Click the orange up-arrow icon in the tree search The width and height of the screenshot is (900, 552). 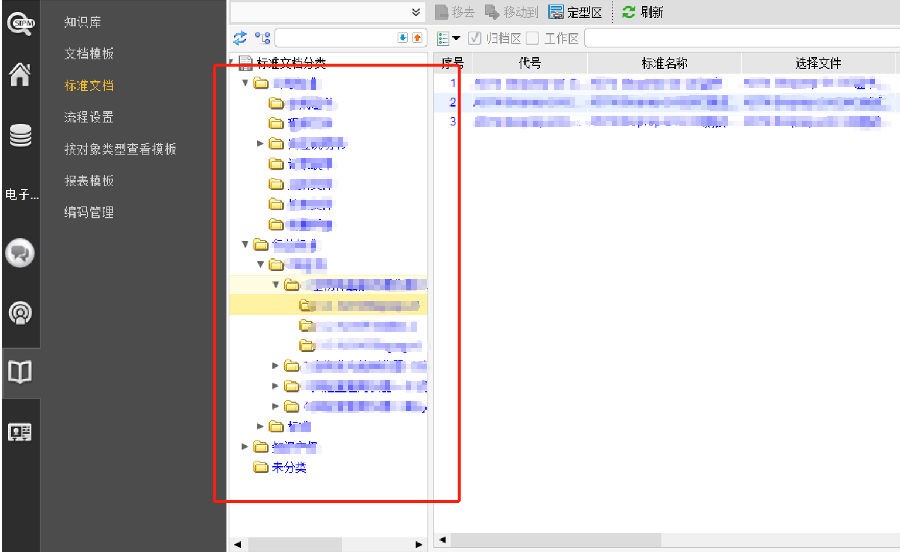click(418, 38)
